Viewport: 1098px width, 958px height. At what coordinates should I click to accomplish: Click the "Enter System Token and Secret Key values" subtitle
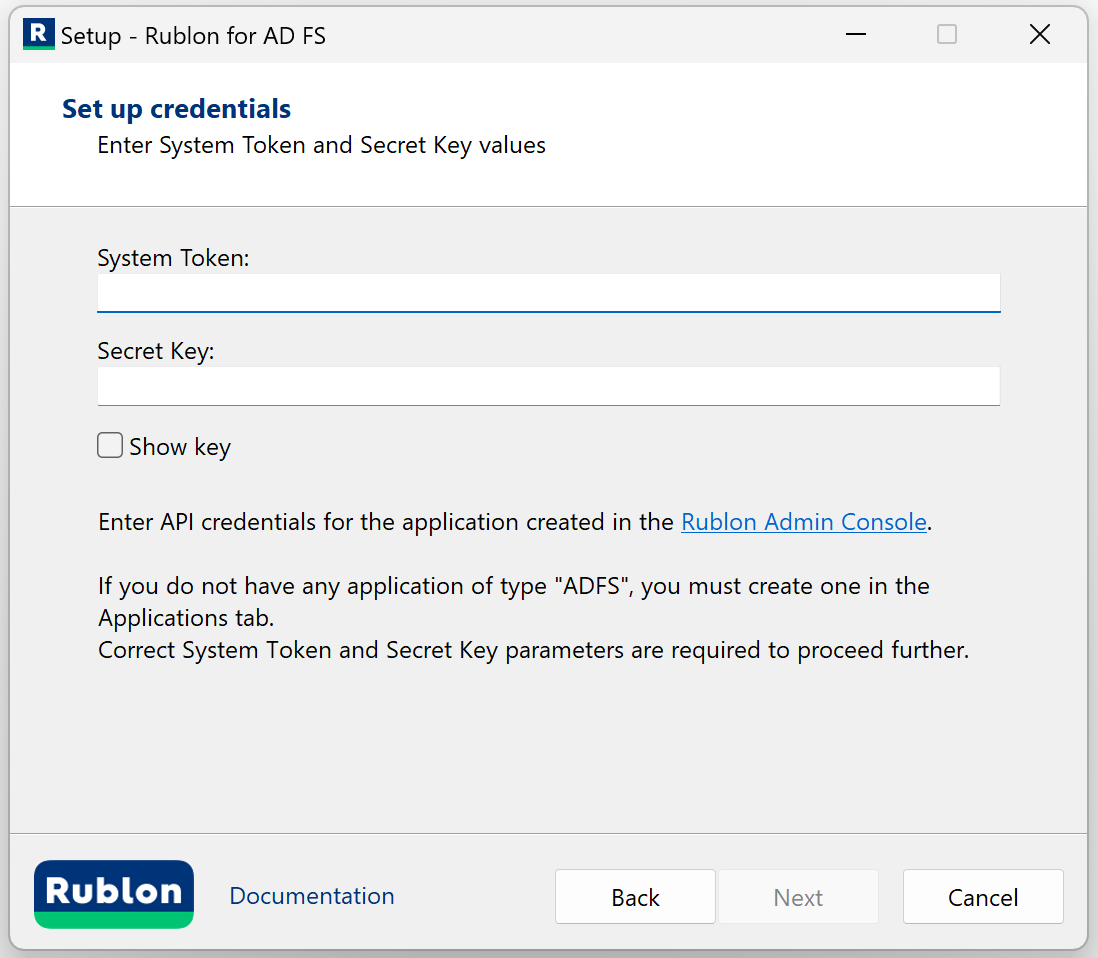(x=321, y=145)
